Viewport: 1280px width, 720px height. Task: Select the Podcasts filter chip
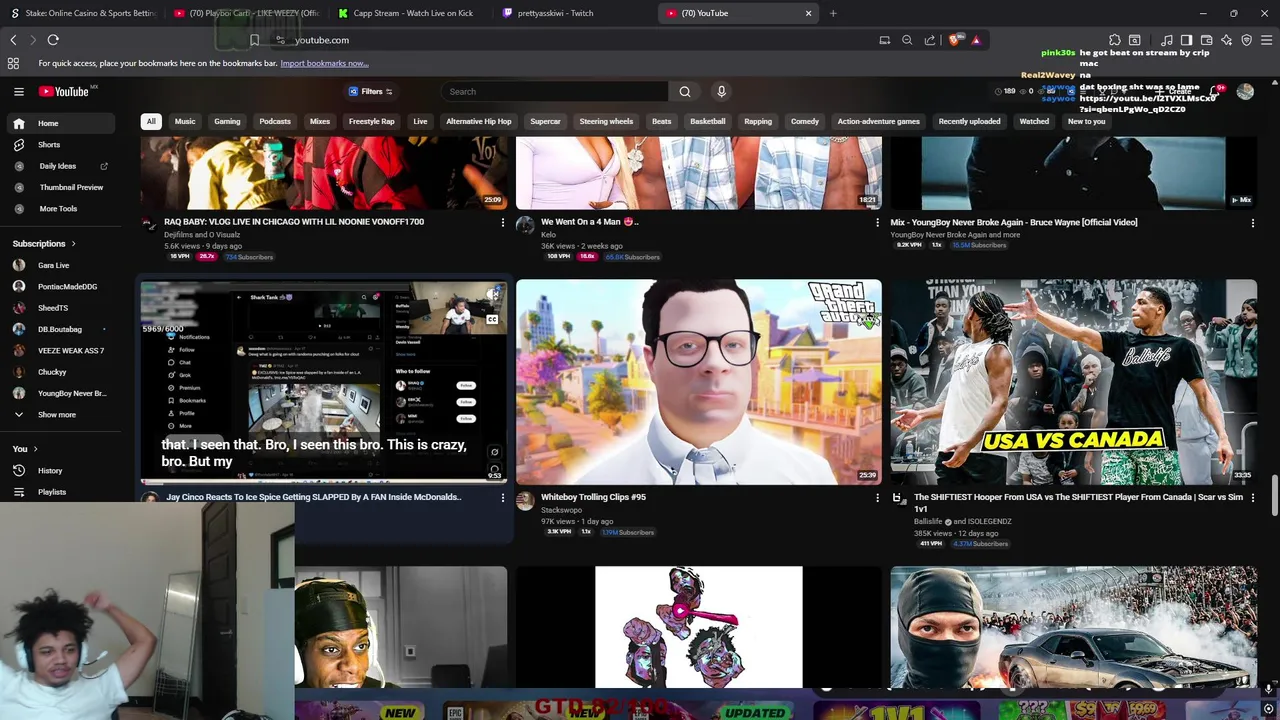pyautogui.click(x=275, y=121)
